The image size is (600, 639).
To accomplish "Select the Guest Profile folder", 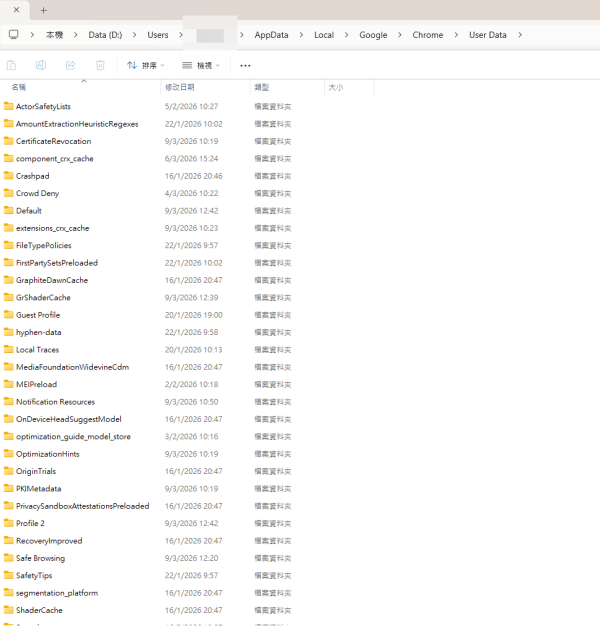I will click(x=38, y=315).
